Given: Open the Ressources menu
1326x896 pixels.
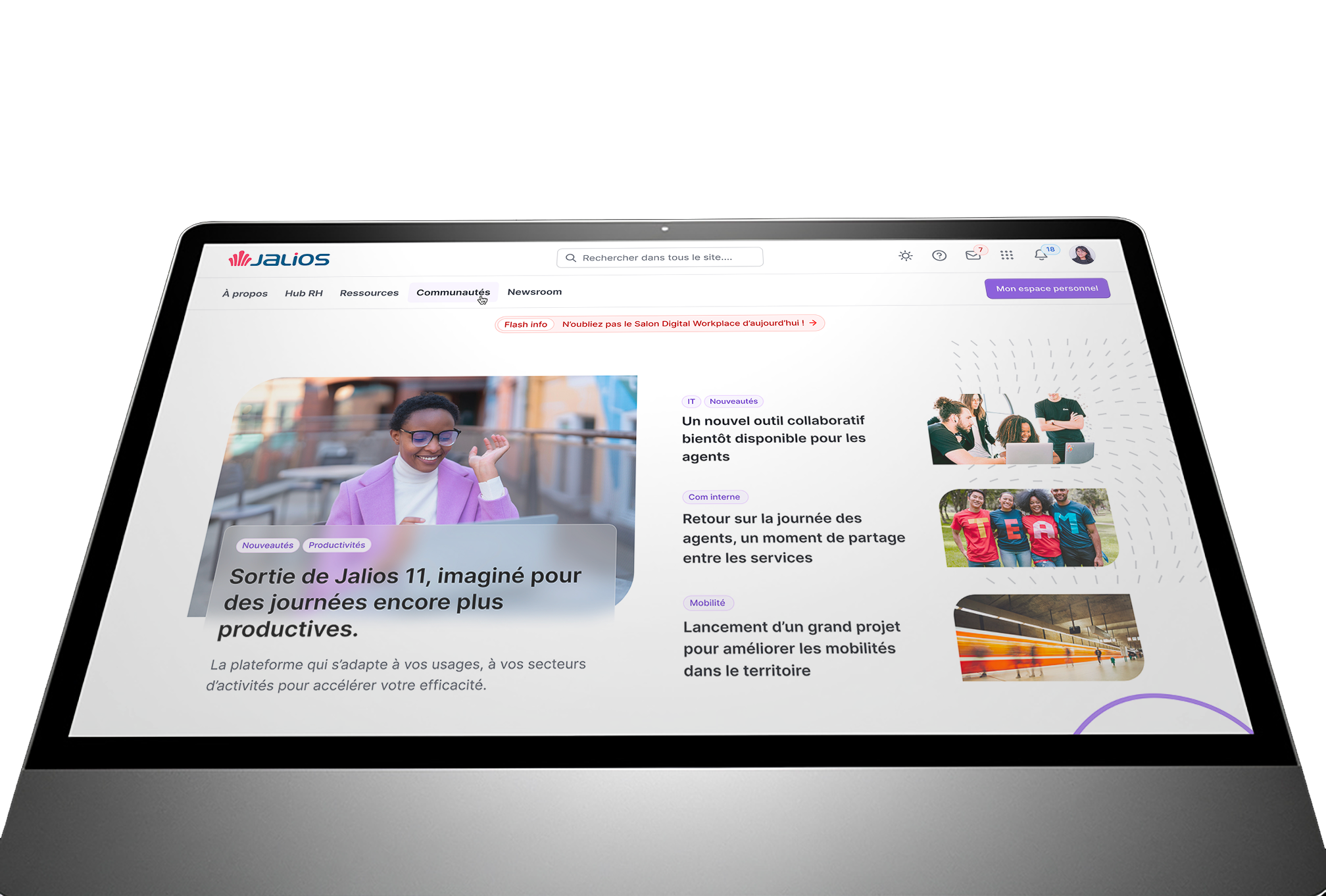Looking at the screenshot, I should 369,293.
